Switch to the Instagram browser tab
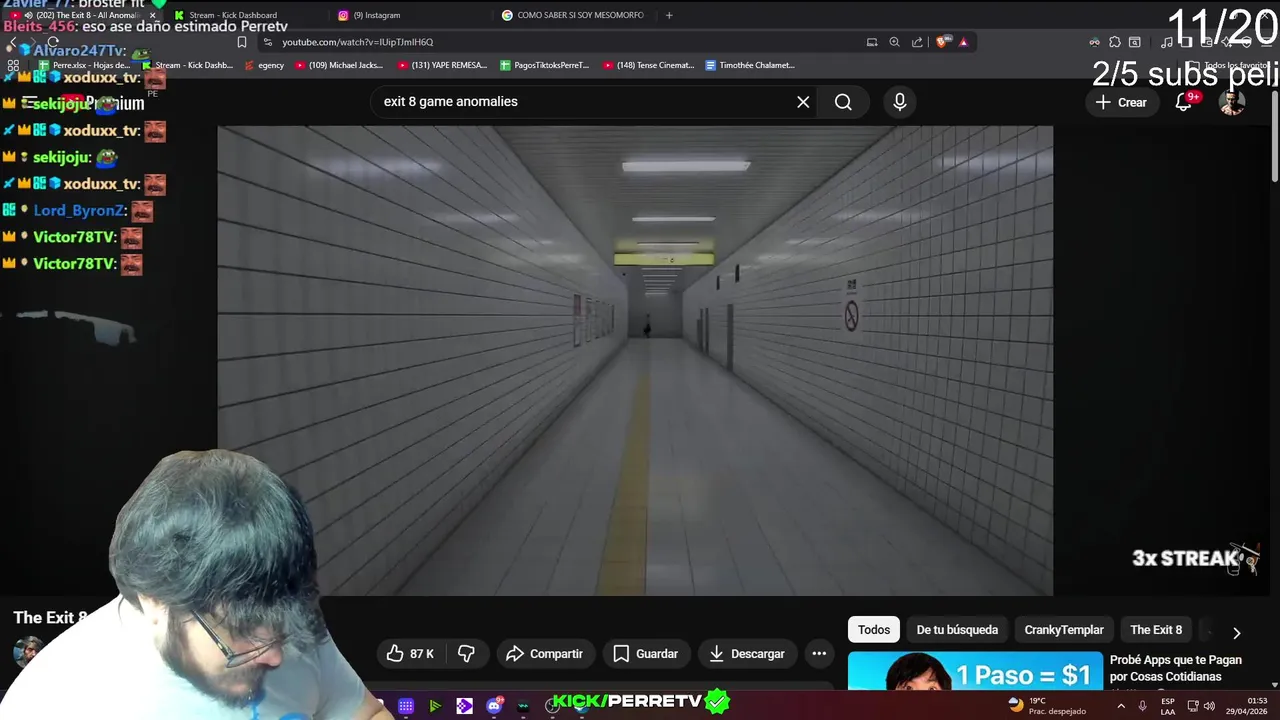The height and width of the screenshot is (720, 1280). pyautogui.click(x=376, y=15)
